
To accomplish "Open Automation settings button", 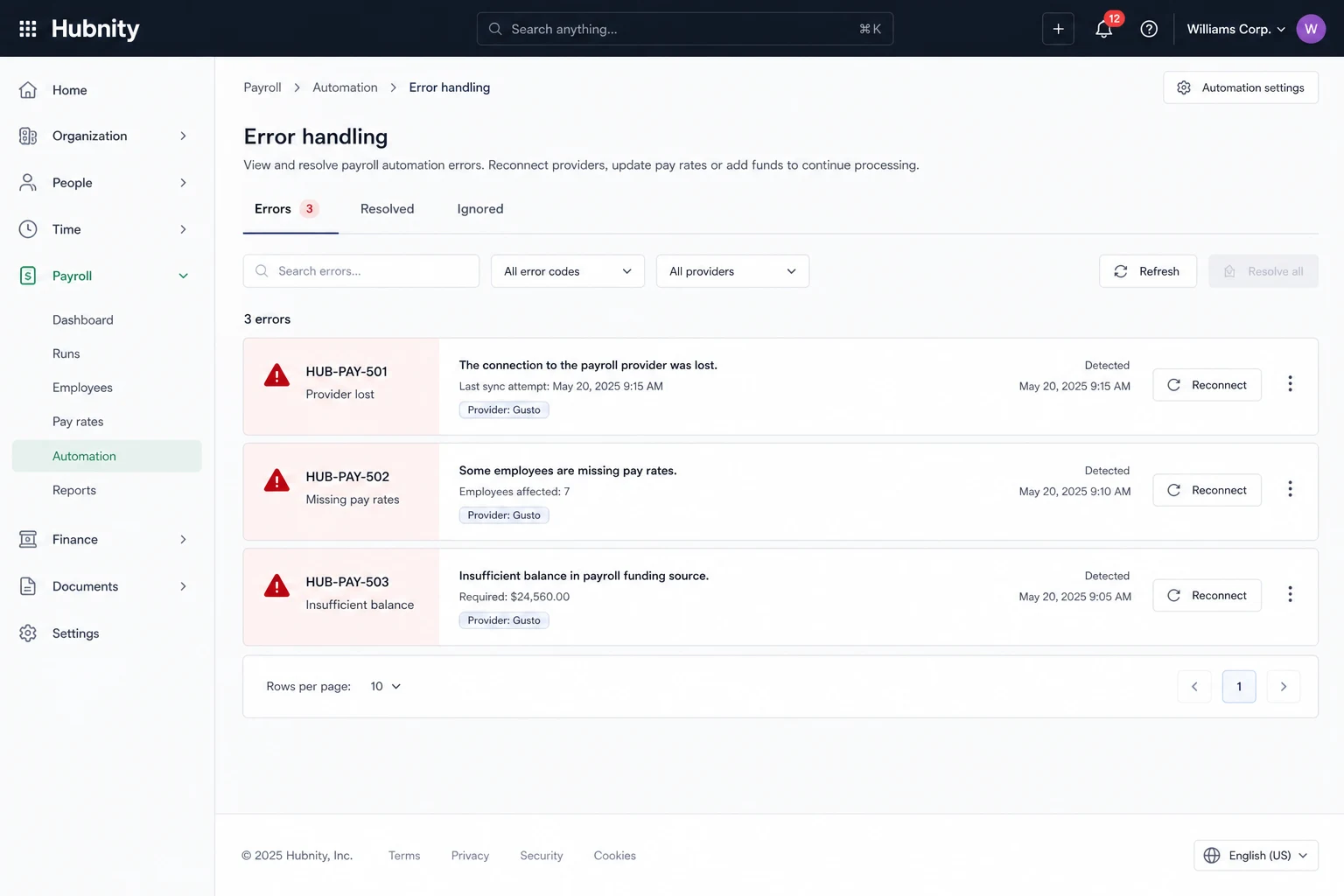I will click(x=1240, y=87).
